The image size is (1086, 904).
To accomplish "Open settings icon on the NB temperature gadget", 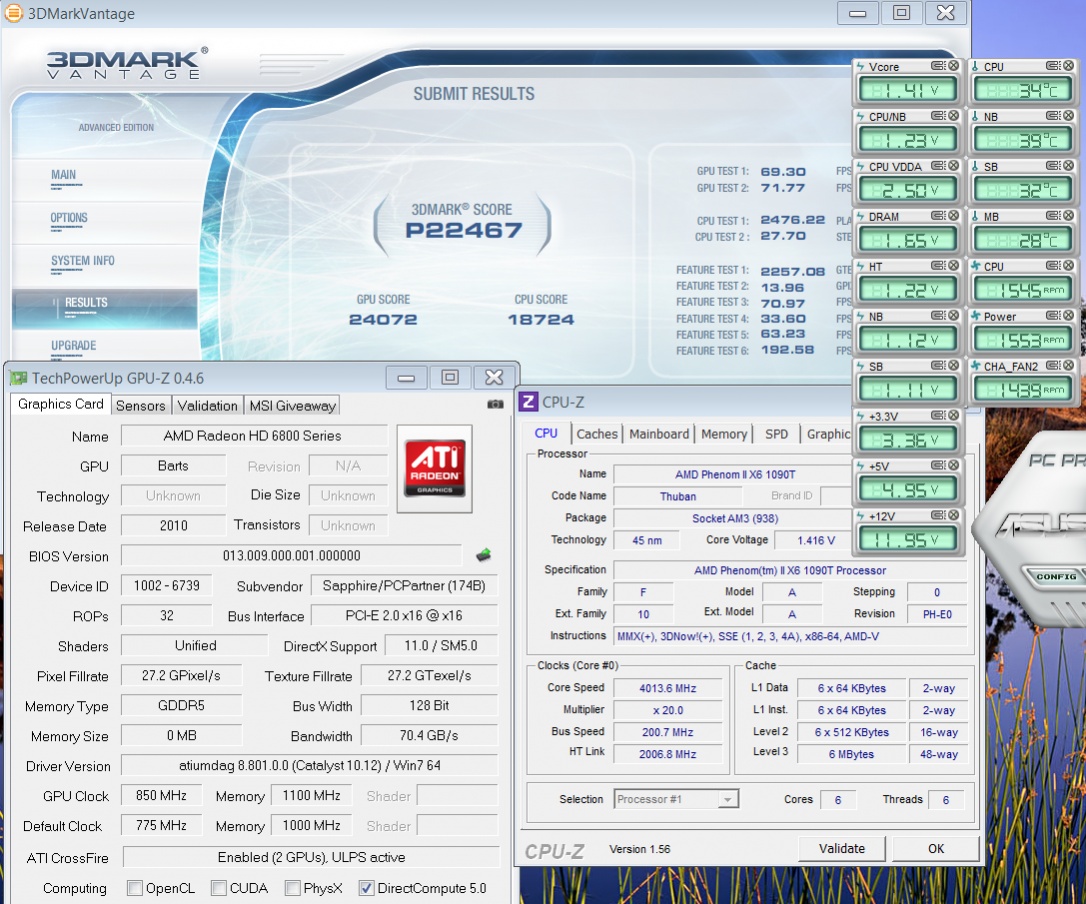I will tap(1053, 116).
